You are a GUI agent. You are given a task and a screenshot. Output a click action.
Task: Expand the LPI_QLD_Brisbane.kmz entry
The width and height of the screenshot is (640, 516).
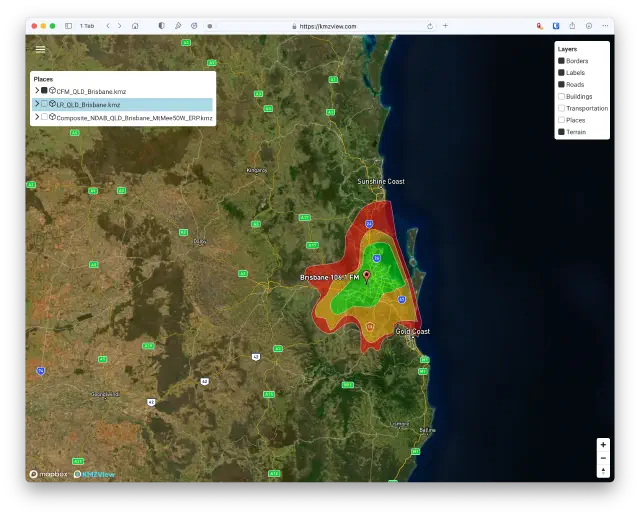point(37,104)
